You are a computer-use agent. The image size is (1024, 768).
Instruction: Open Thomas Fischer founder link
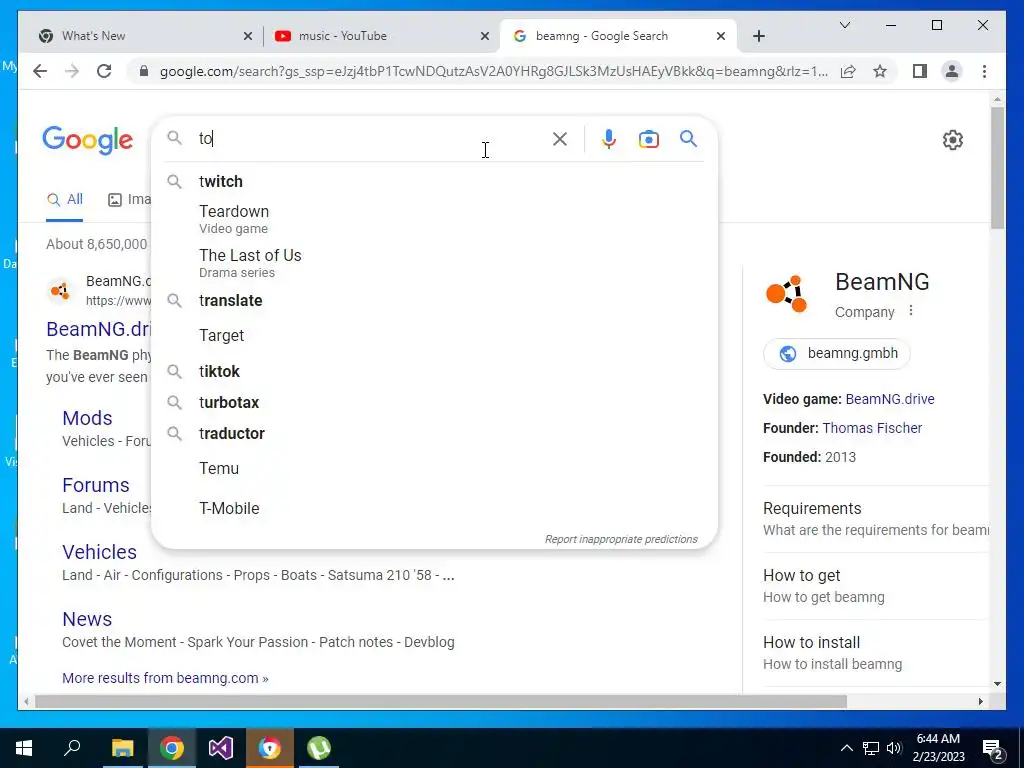[872, 428]
